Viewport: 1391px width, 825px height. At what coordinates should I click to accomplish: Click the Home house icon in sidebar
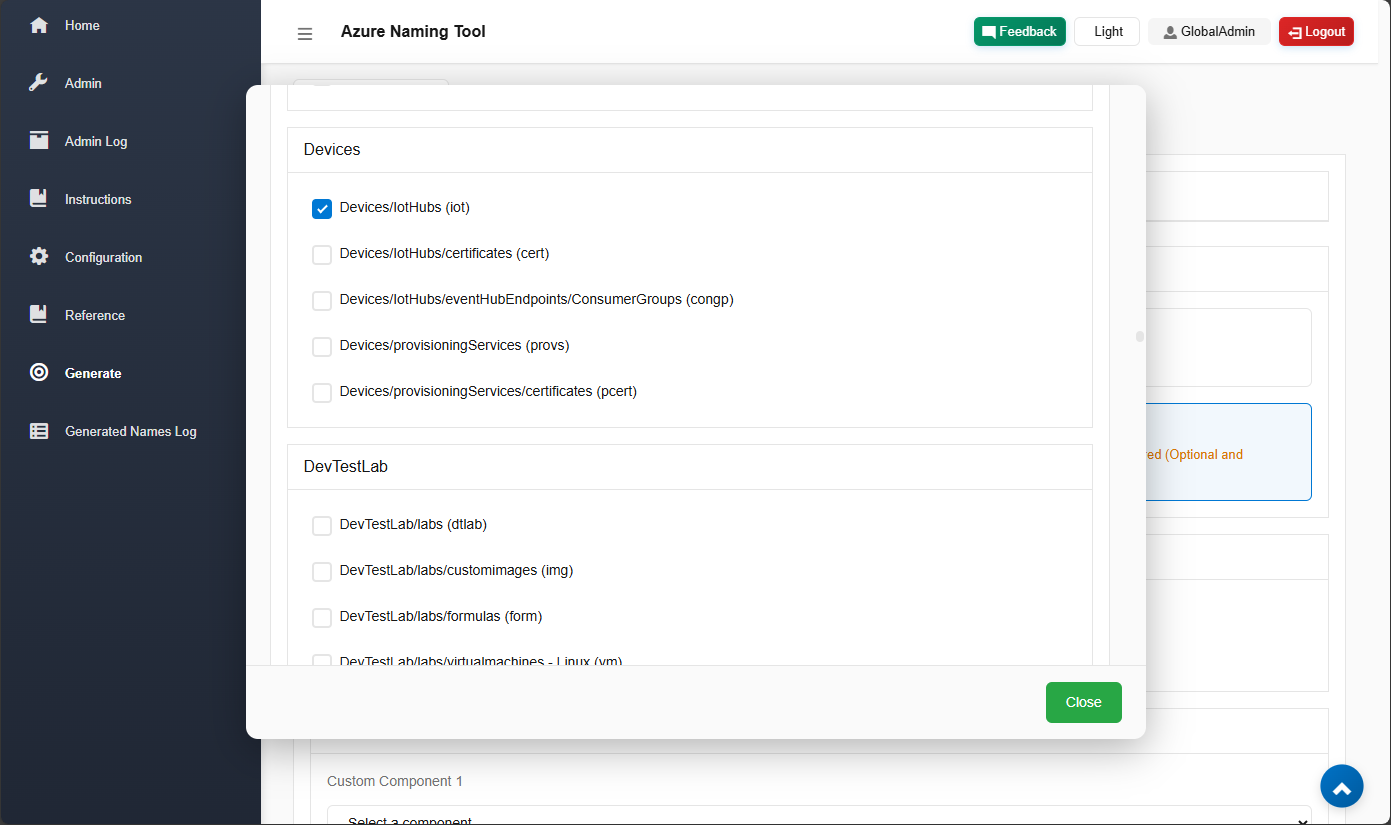[39, 25]
